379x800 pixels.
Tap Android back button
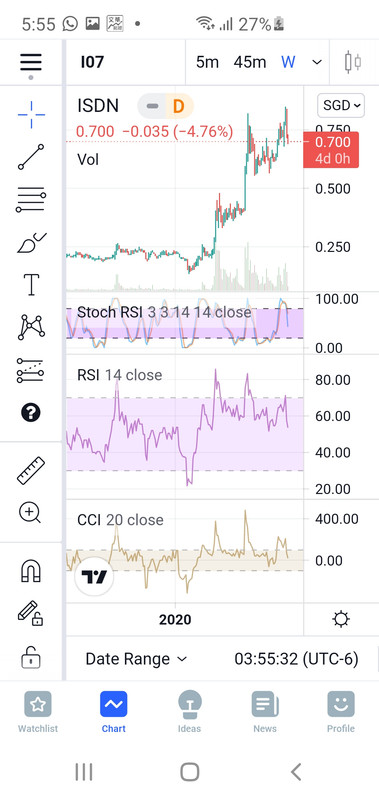pyautogui.click(x=296, y=771)
